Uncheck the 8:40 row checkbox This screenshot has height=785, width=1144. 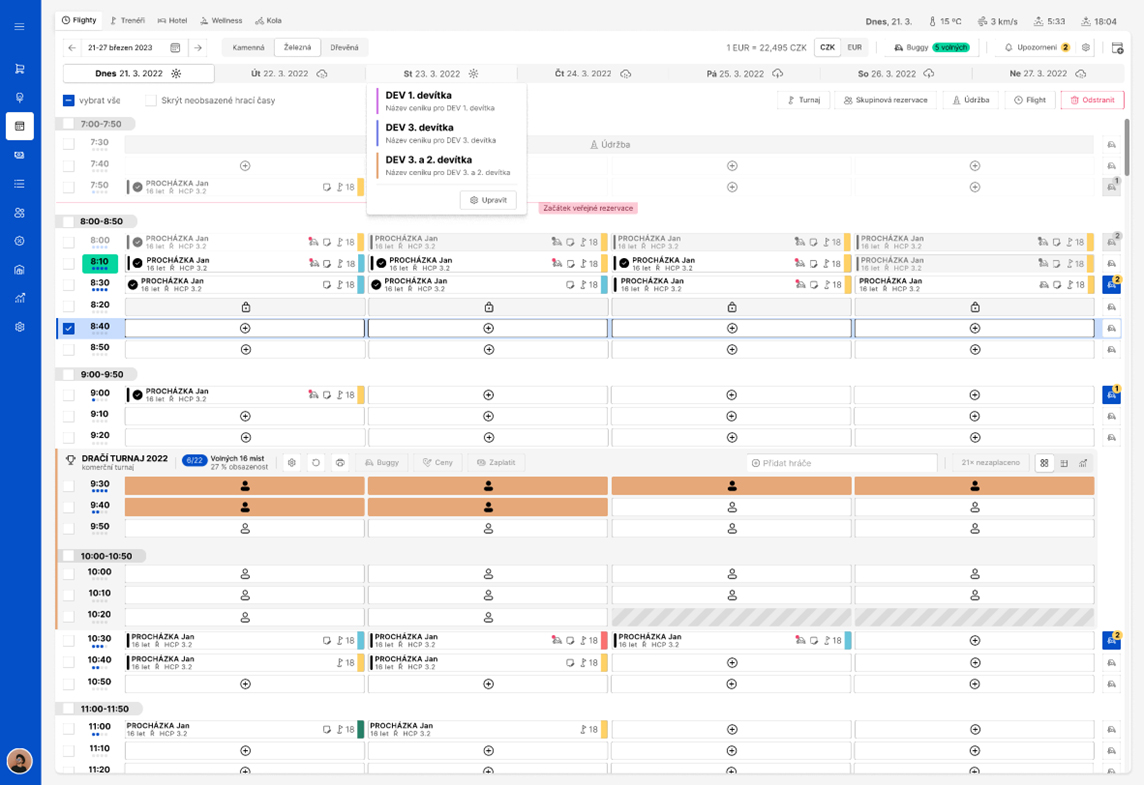(x=69, y=328)
